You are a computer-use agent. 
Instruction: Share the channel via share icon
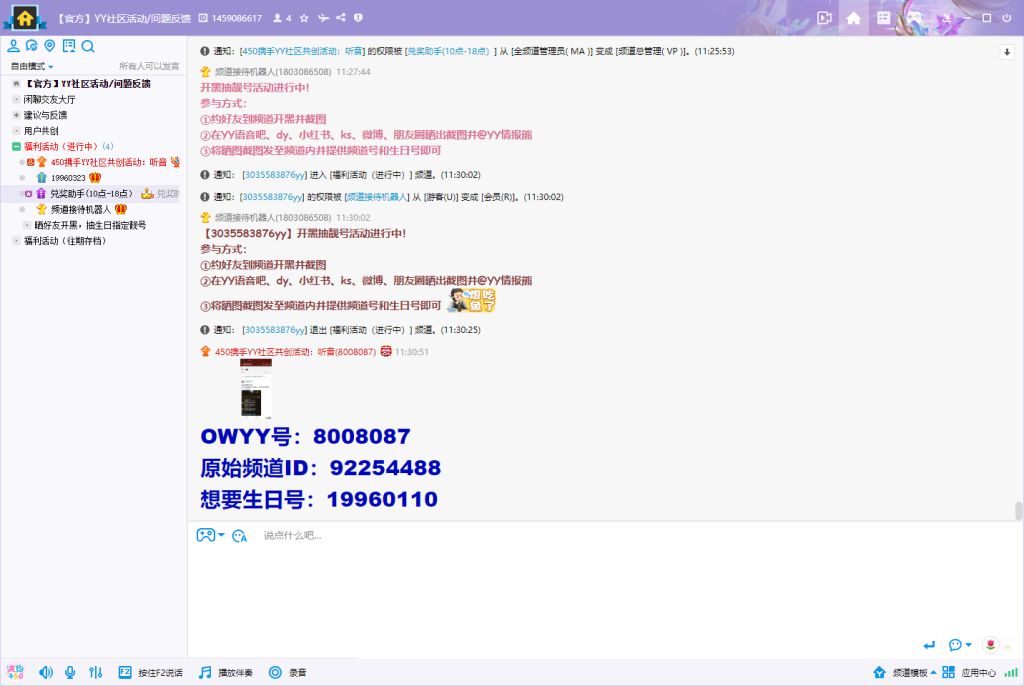pos(341,18)
